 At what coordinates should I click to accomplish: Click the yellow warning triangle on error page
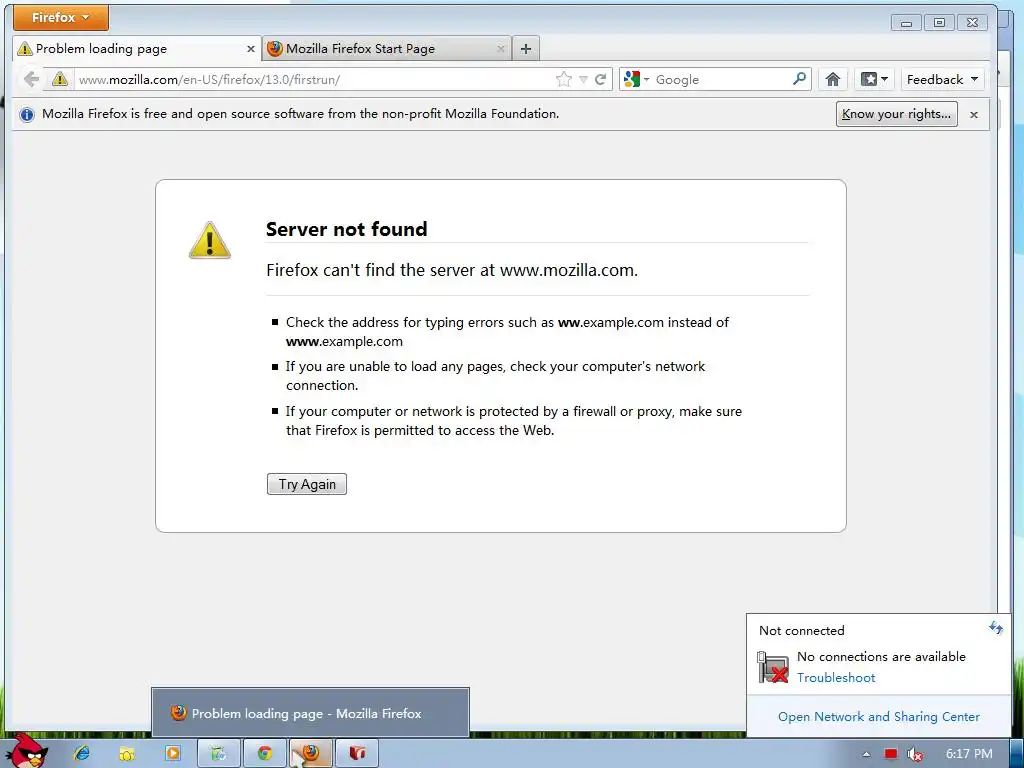pos(210,240)
